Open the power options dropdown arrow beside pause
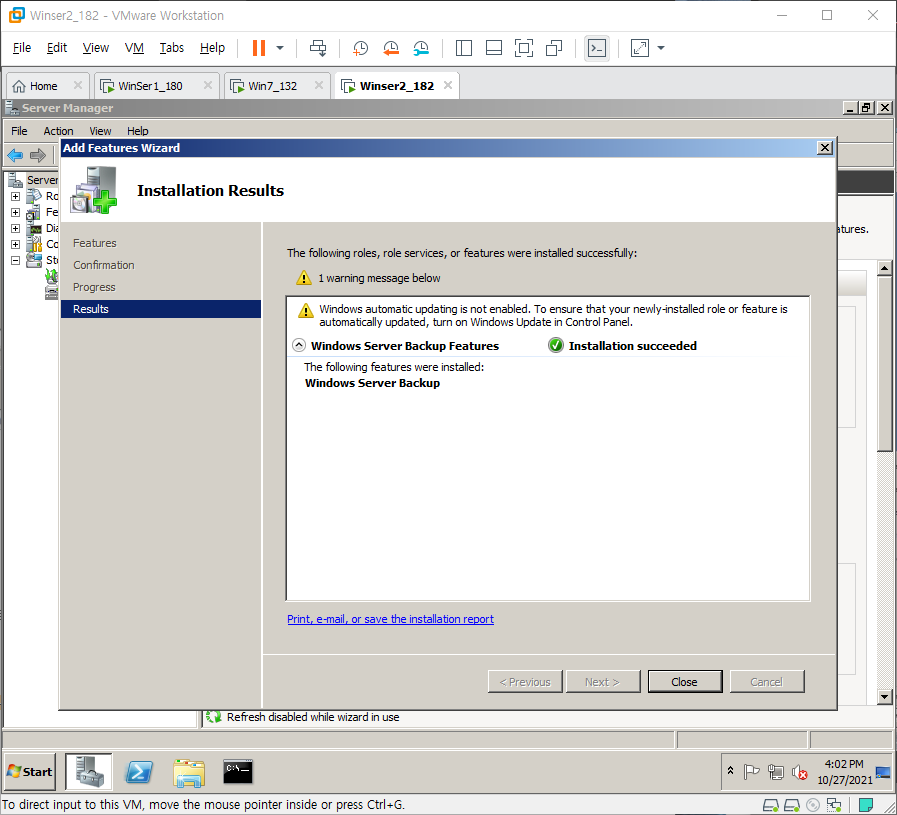The height and width of the screenshot is (815, 897). [280, 48]
